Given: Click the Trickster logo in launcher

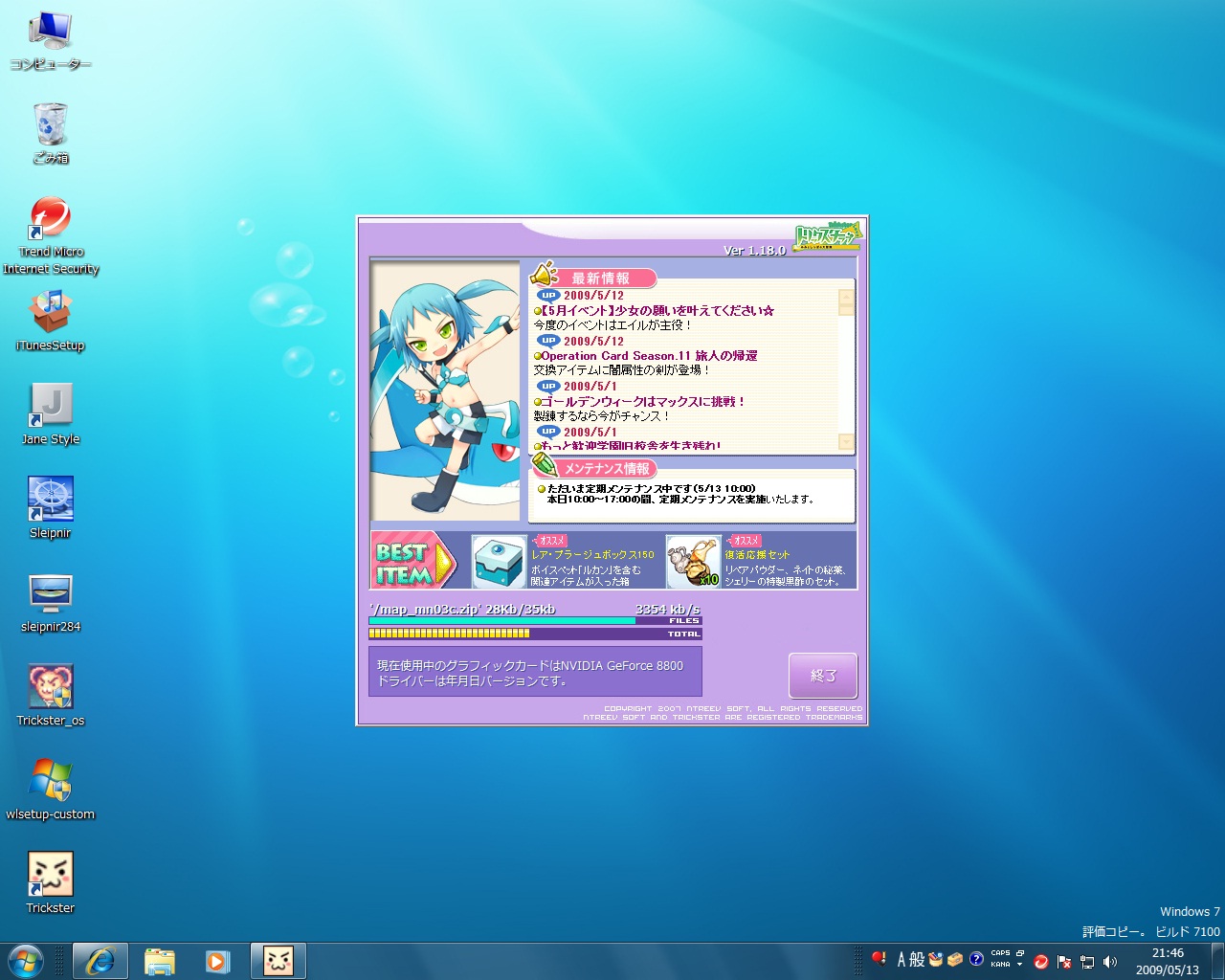Looking at the screenshot, I should coord(828,235).
